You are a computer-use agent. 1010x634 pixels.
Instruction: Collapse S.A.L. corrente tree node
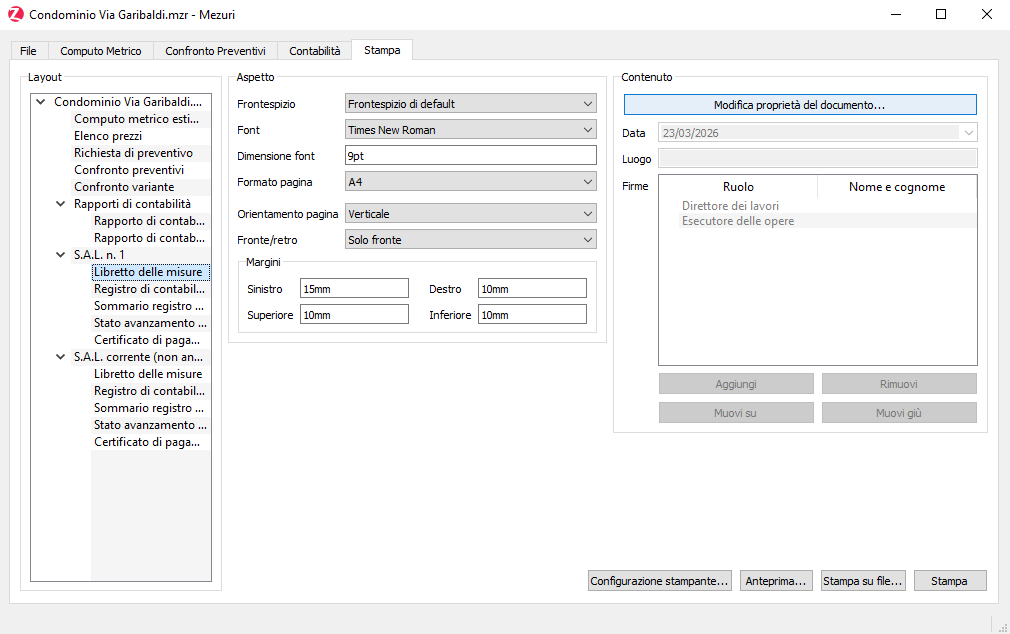60,357
